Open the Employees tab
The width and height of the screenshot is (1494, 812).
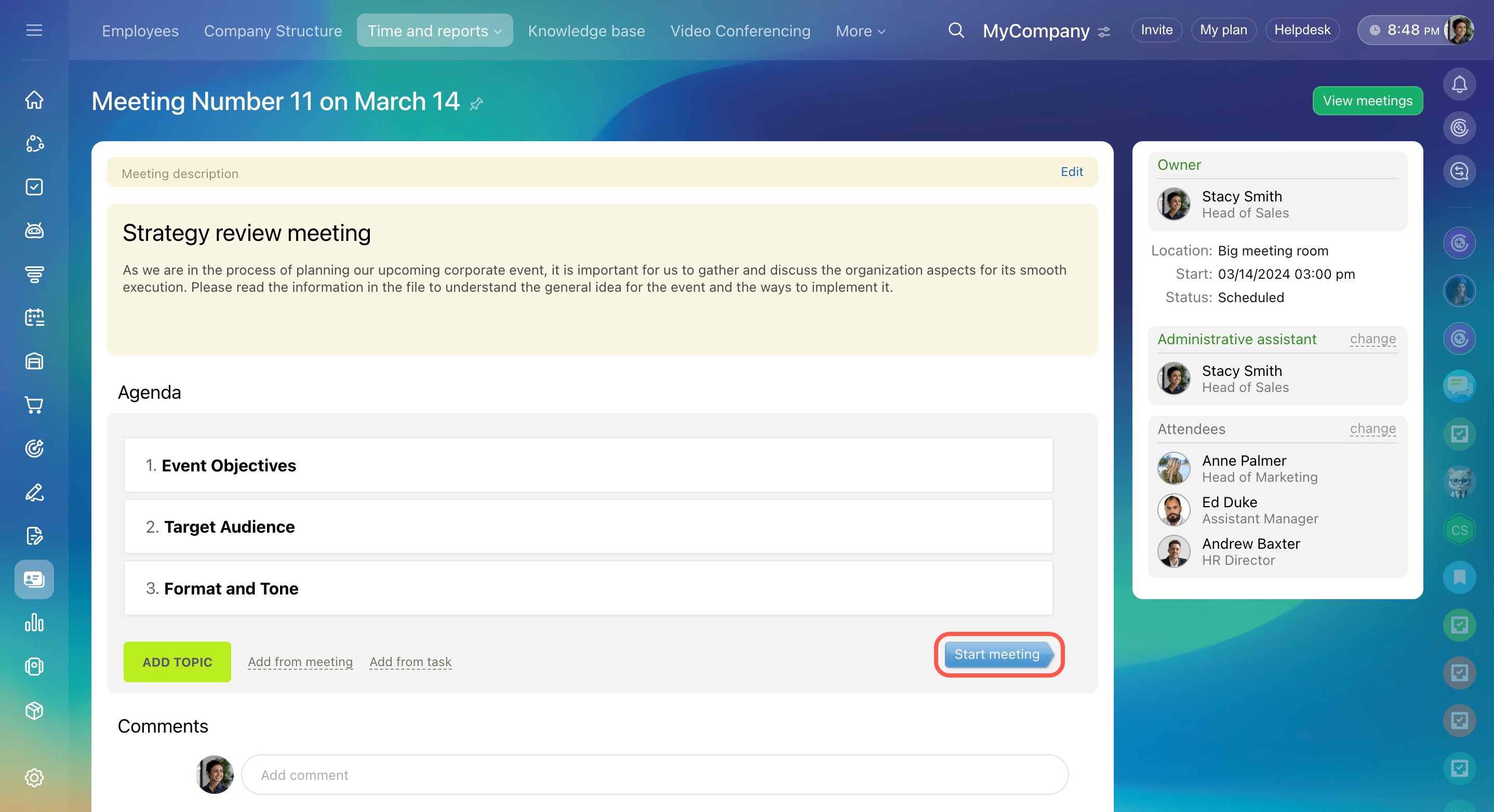[x=140, y=31]
